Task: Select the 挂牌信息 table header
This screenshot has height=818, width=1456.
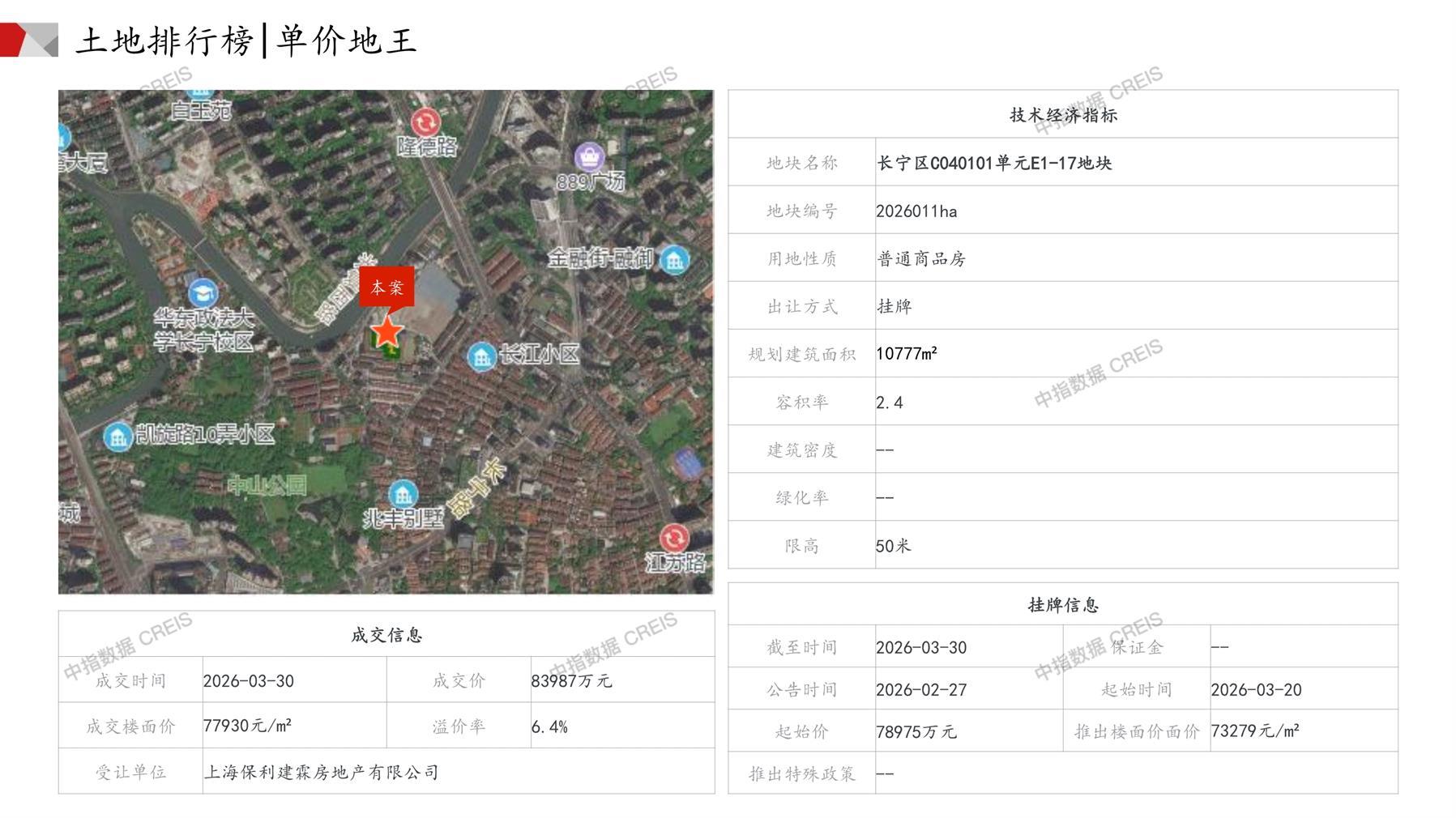Action: [1062, 605]
